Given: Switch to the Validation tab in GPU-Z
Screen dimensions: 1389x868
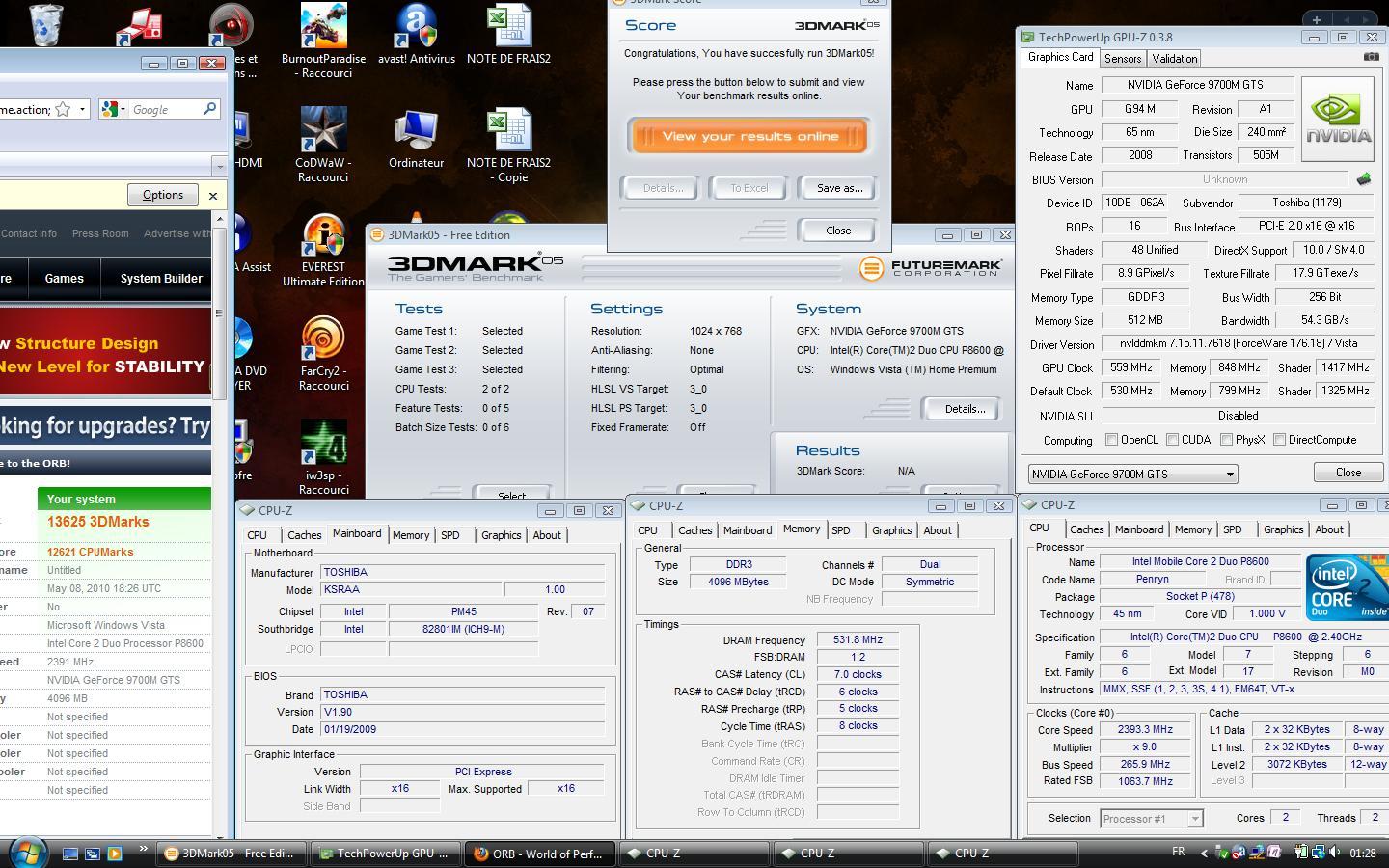Looking at the screenshot, I should coord(1175,59).
